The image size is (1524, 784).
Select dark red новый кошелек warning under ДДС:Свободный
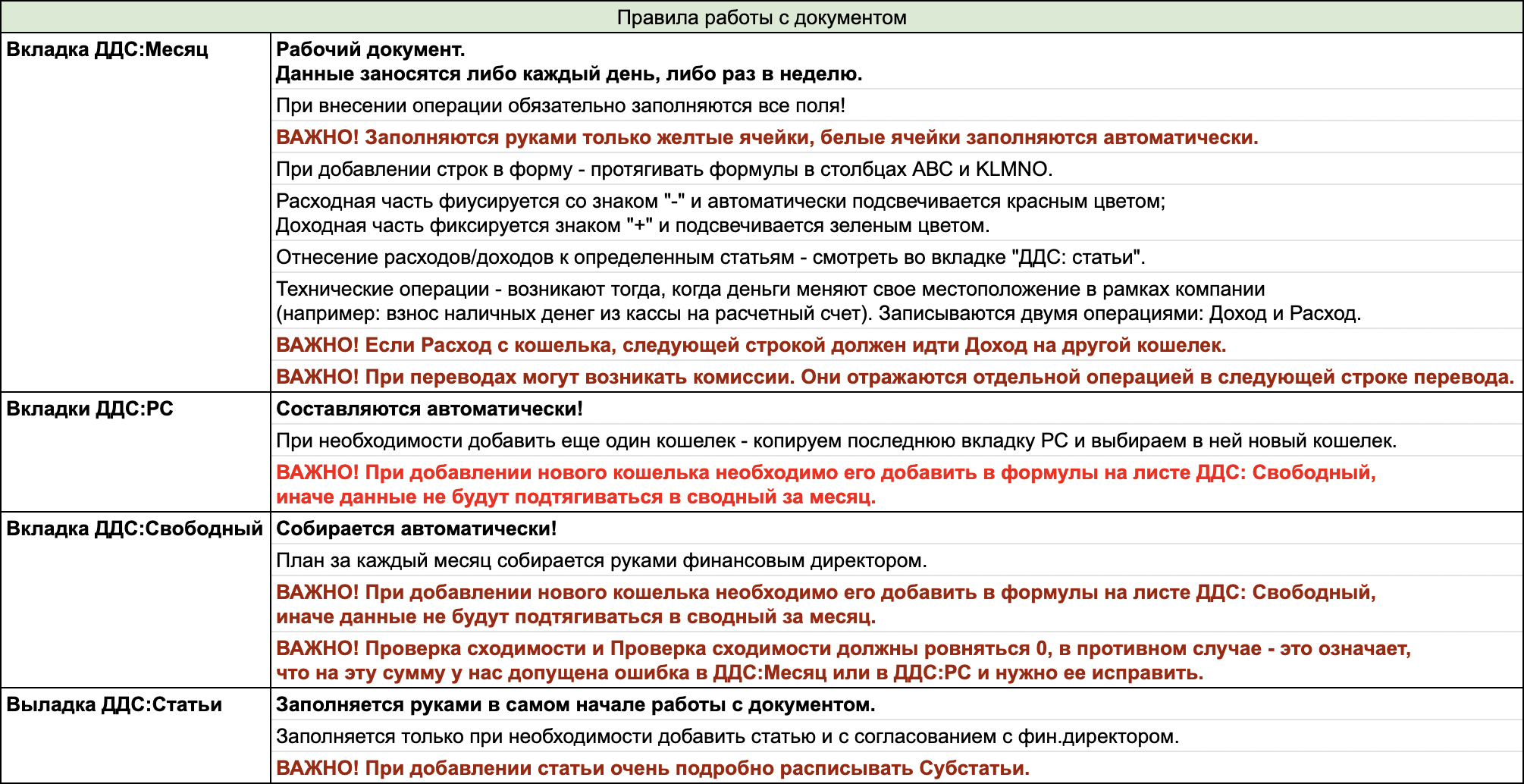coord(897,604)
